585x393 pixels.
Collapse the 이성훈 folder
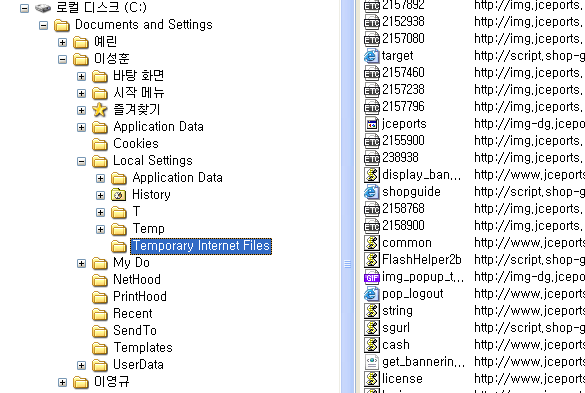pyautogui.click(x=62, y=59)
